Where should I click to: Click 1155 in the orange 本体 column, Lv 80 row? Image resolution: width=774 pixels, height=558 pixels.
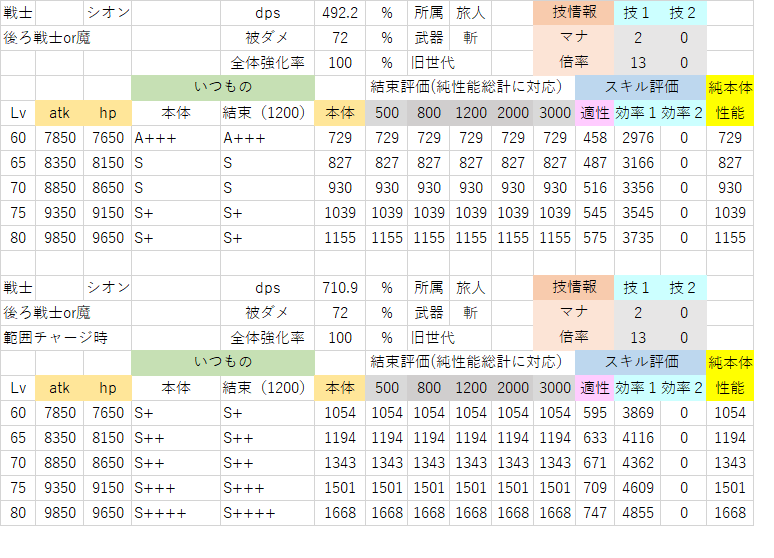pos(340,238)
